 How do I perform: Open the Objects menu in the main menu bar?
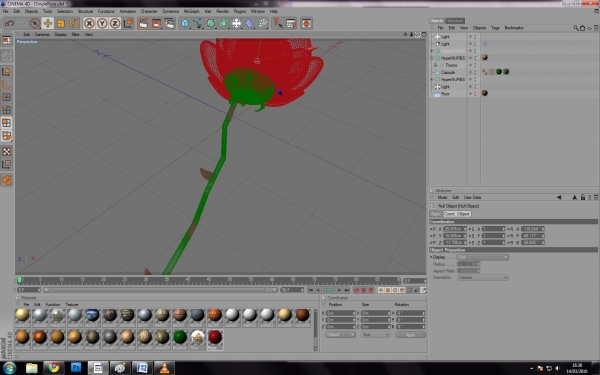(x=31, y=11)
